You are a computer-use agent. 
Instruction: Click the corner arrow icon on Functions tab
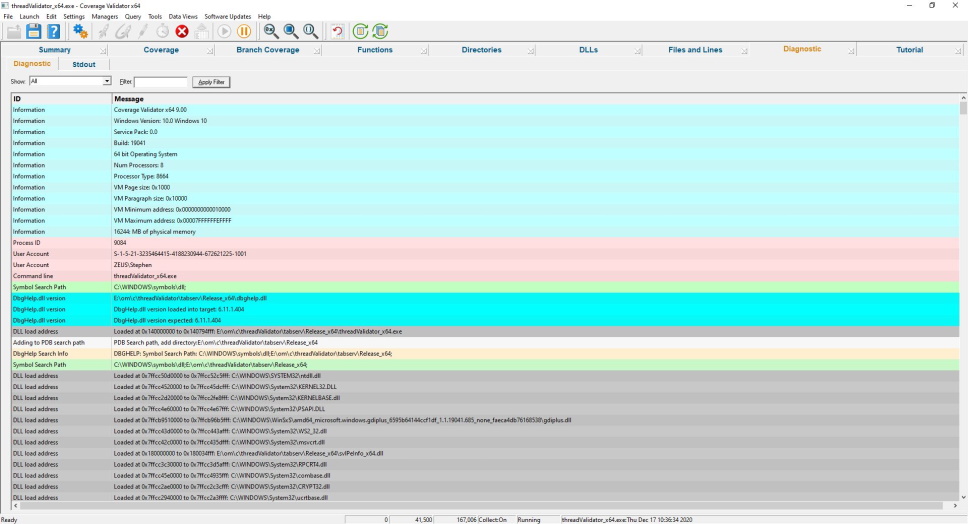pos(424,51)
